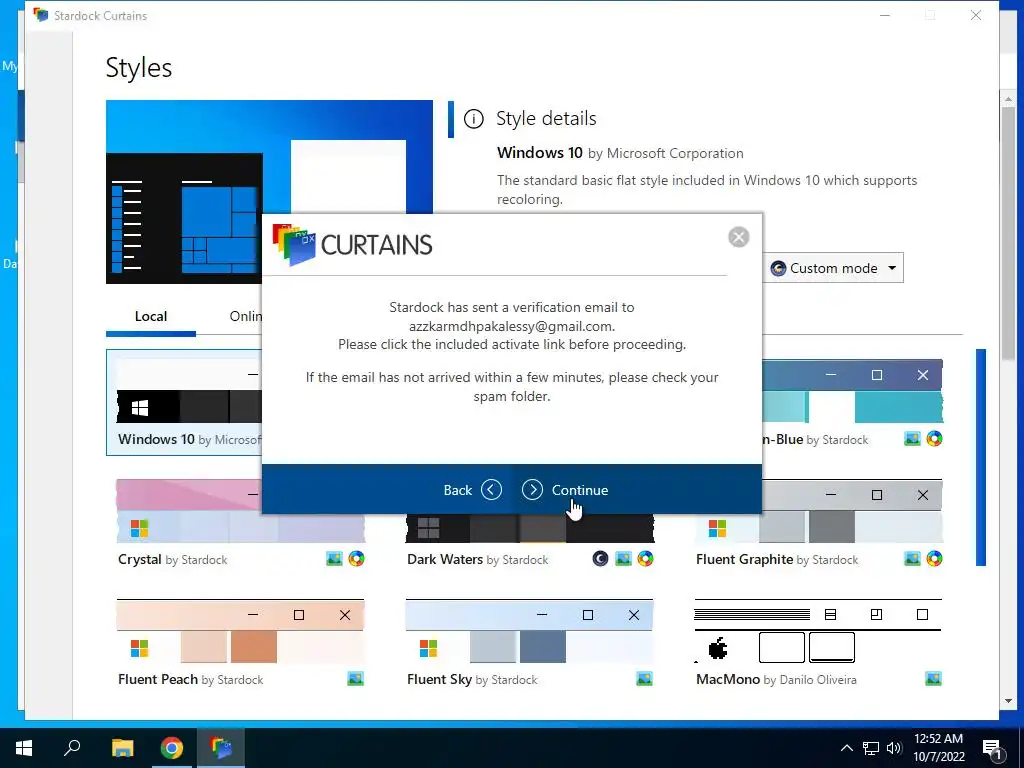The height and width of the screenshot is (768, 1024).
Task: Open the notification center icon
Action: click(x=992, y=750)
